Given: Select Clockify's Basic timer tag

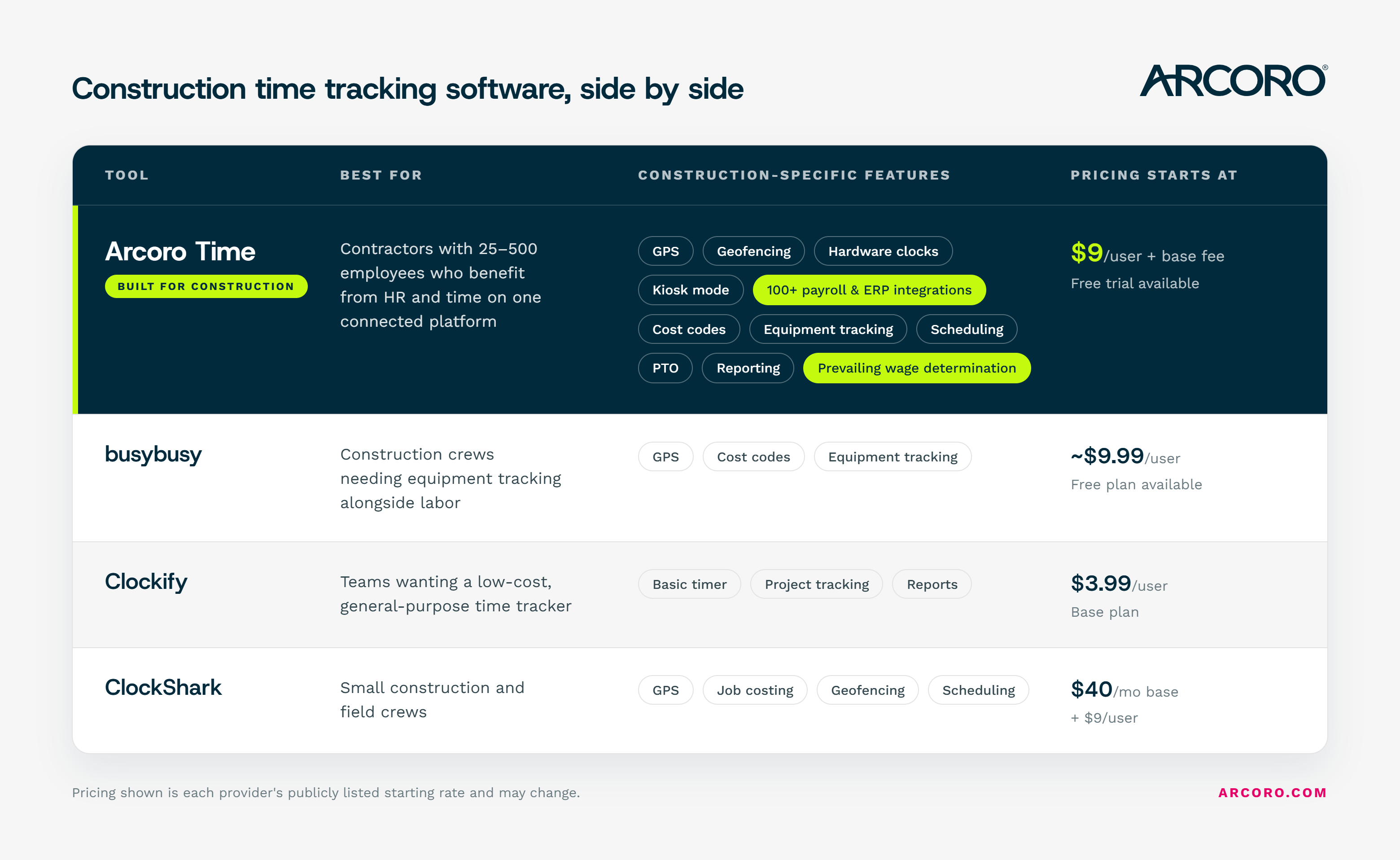Looking at the screenshot, I should coord(689,584).
